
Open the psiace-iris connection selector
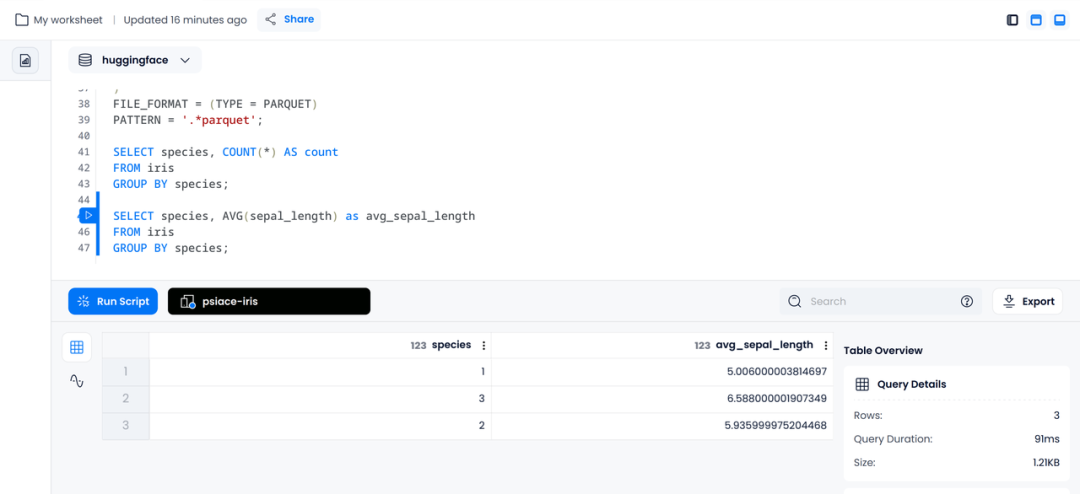[x=268, y=301]
